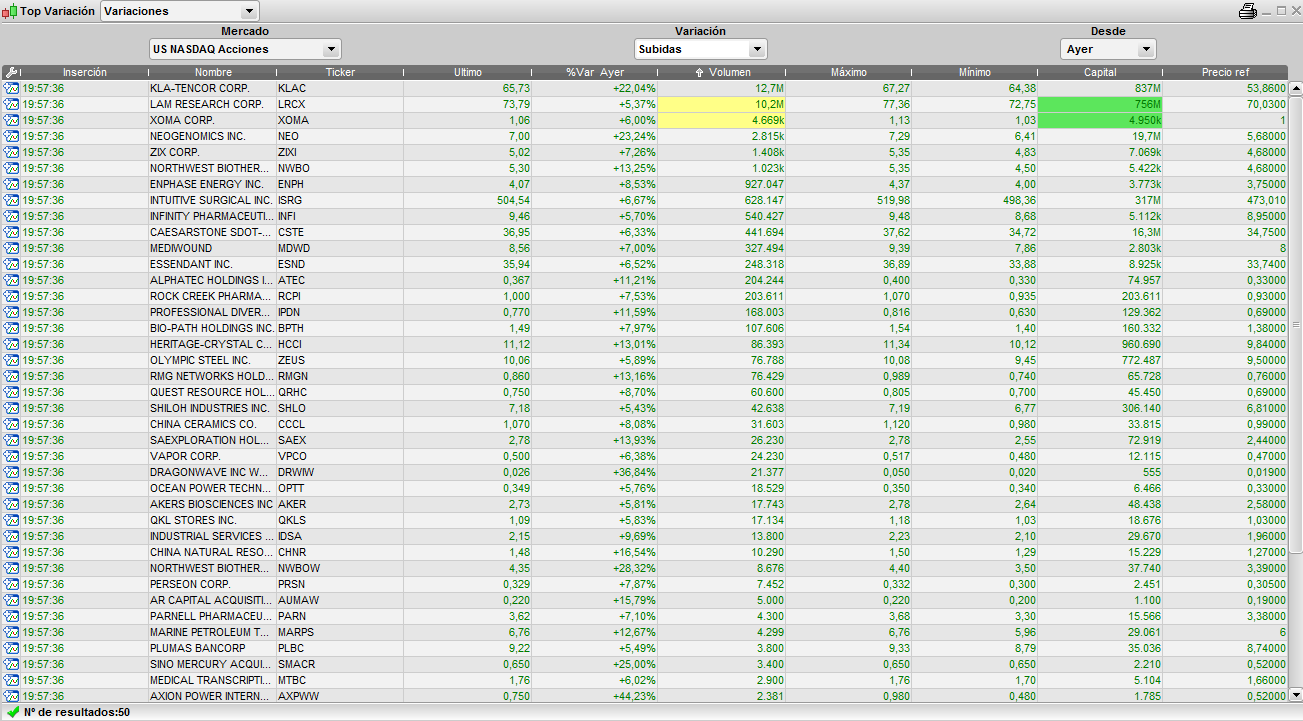Open chart icon for SHILOH INDUSTRIES row

click(x=11, y=408)
